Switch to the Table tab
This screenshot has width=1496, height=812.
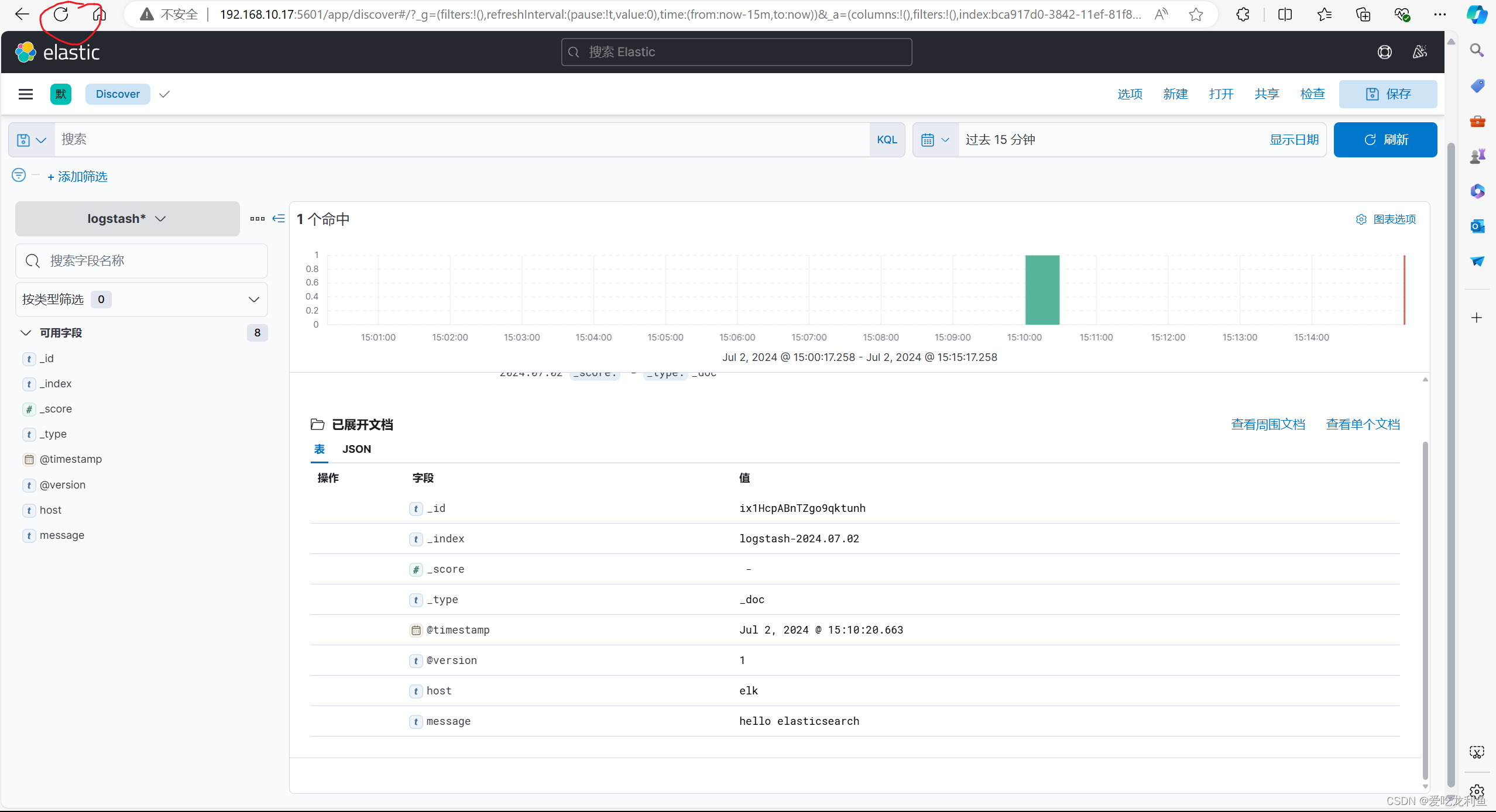tap(320, 449)
